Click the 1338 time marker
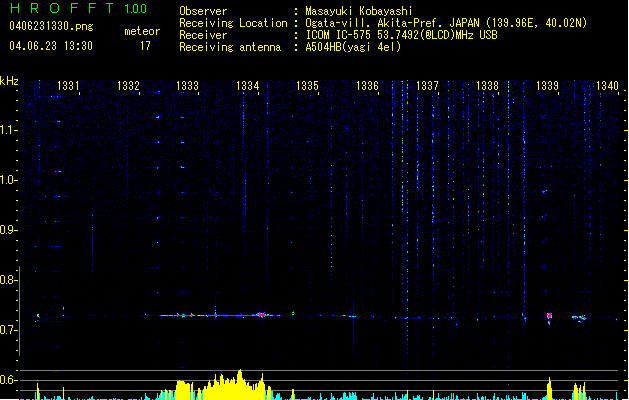Screen dimensions: 629x400 [x=487, y=87]
